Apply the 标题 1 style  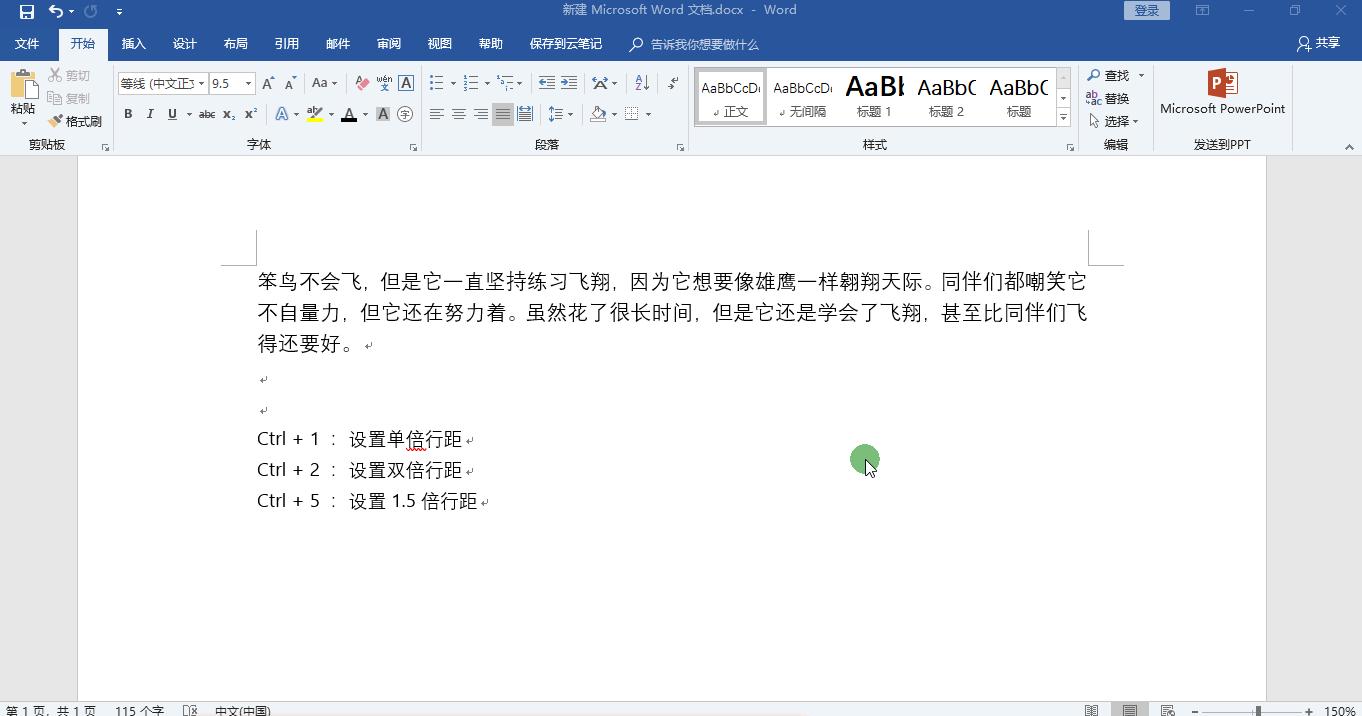pyautogui.click(x=873, y=95)
